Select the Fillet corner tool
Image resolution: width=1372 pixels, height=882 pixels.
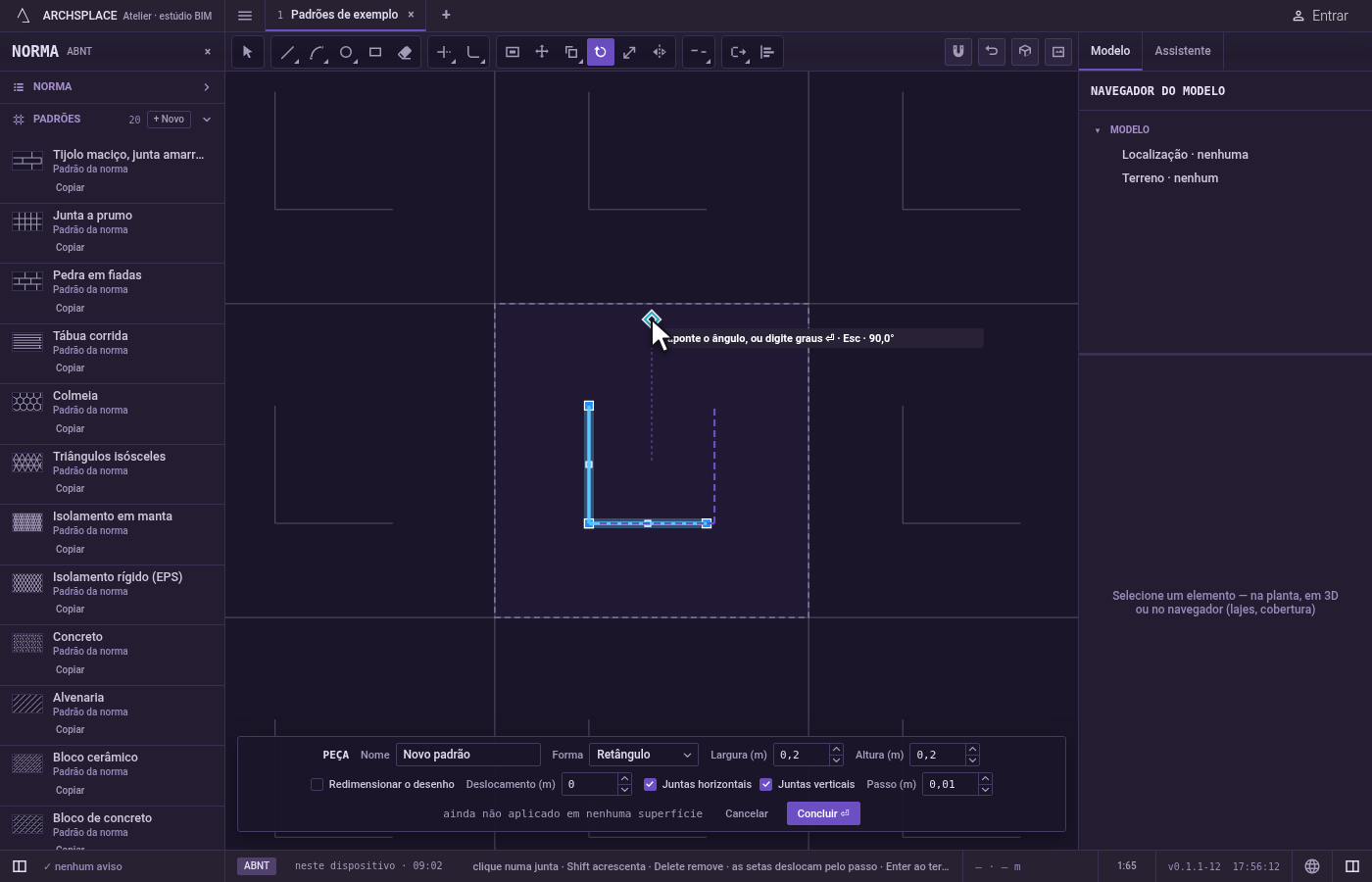pos(473,52)
